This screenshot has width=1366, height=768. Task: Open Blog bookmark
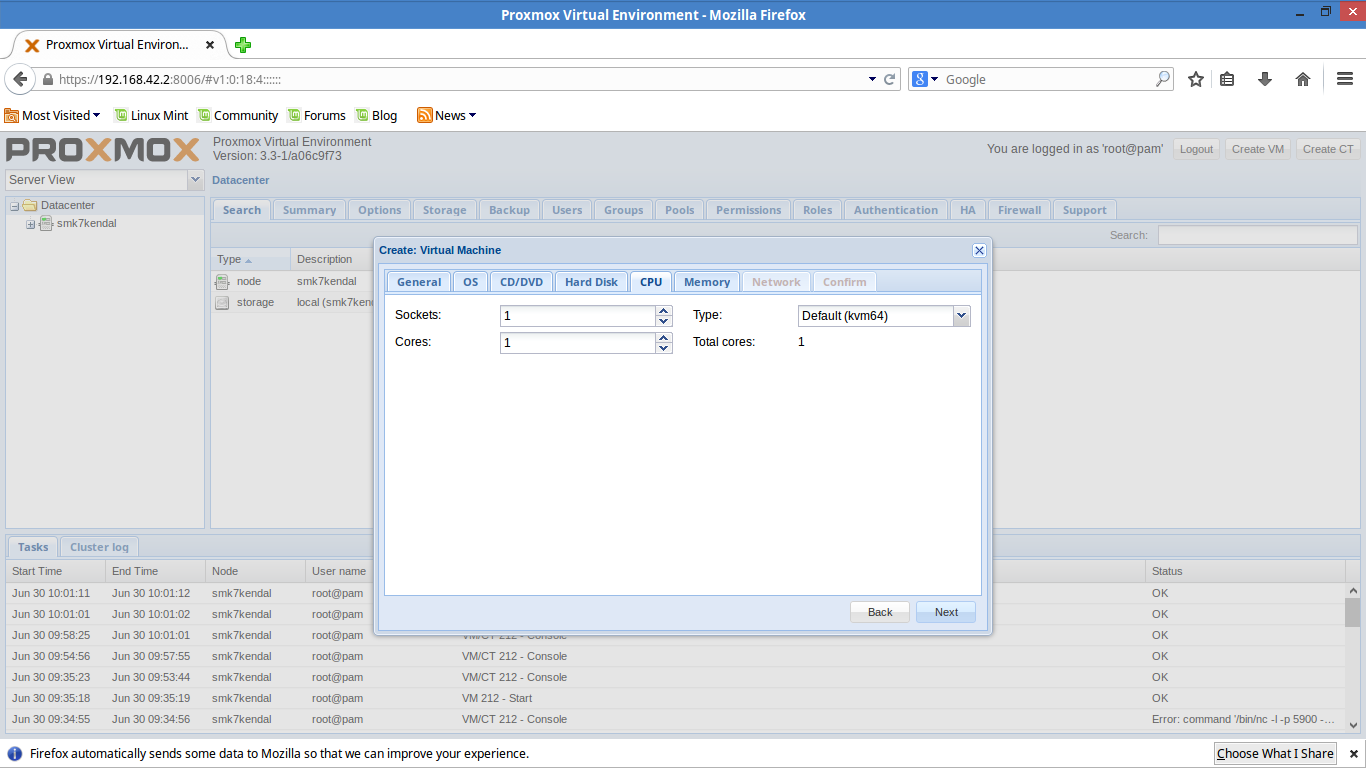point(376,115)
